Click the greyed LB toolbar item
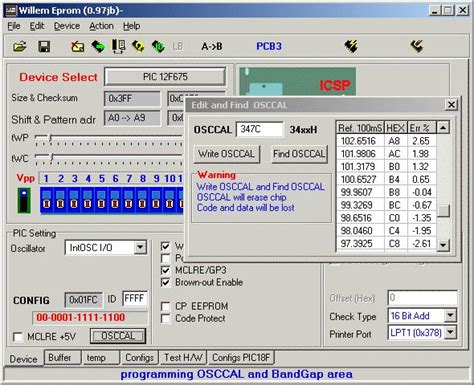The image size is (474, 385). (178, 46)
